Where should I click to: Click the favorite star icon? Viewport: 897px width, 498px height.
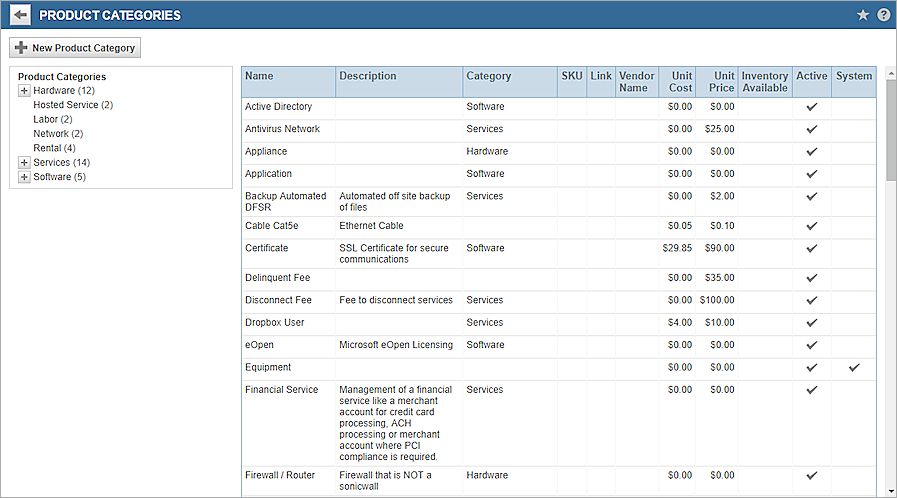tap(863, 15)
